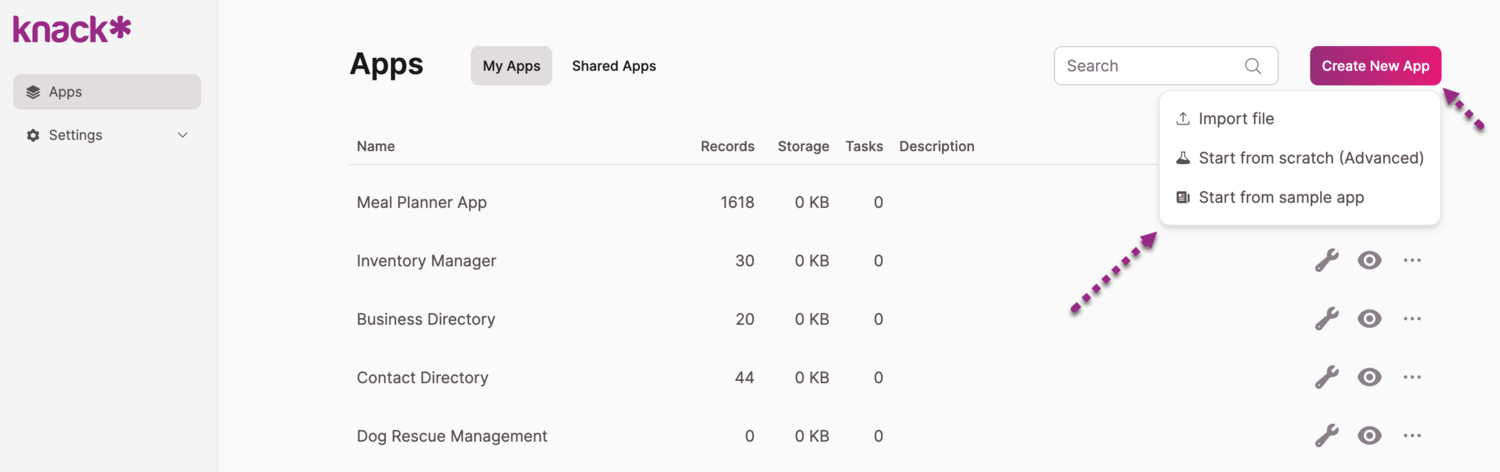Click the Knack logo
Image resolution: width=1500 pixels, height=472 pixels.
click(72, 29)
